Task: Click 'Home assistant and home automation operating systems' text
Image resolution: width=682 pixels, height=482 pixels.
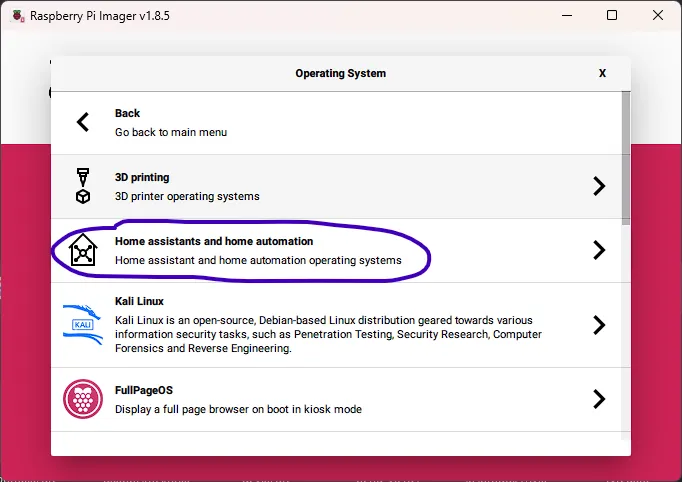Action: coord(258,260)
